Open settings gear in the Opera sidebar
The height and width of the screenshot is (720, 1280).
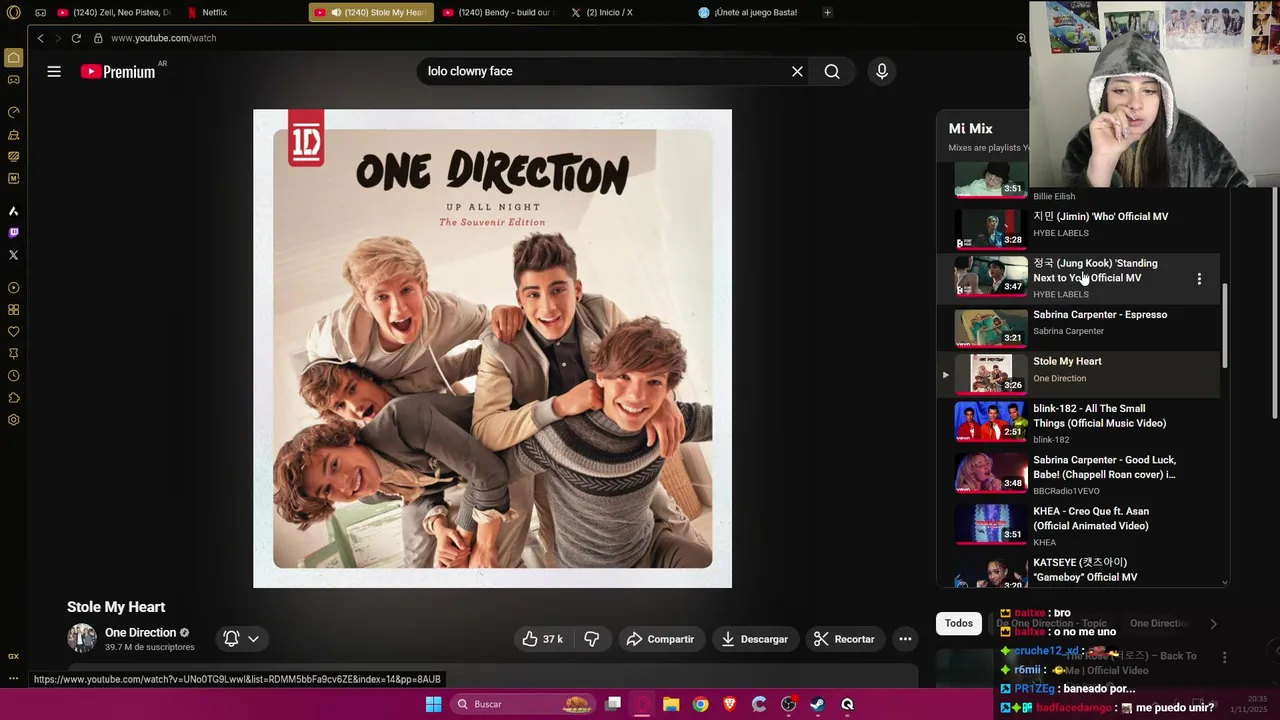click(13, 420)
